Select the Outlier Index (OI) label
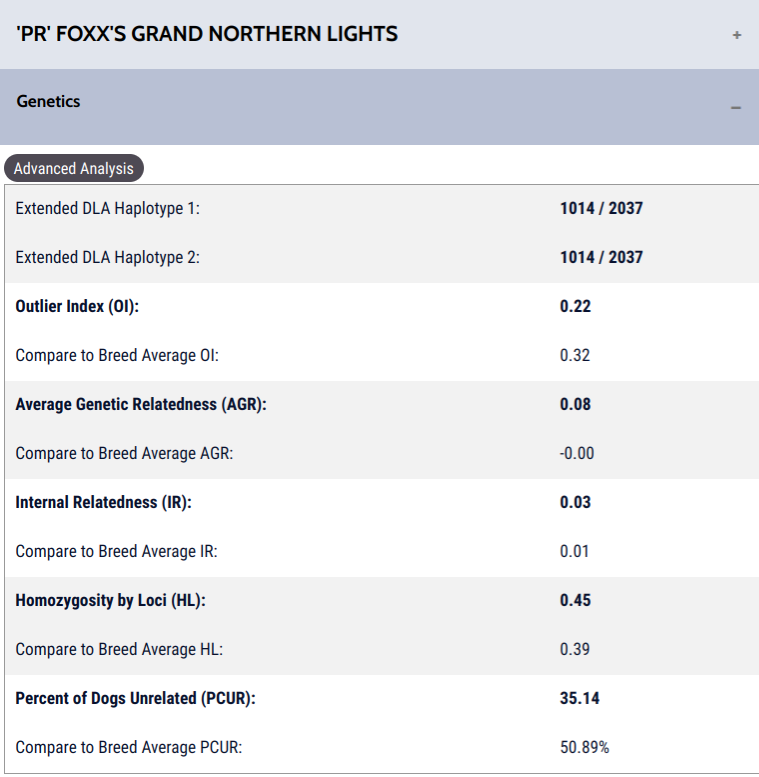The width and height of the screenshot is (759, 777). click(x=77, y=307)
